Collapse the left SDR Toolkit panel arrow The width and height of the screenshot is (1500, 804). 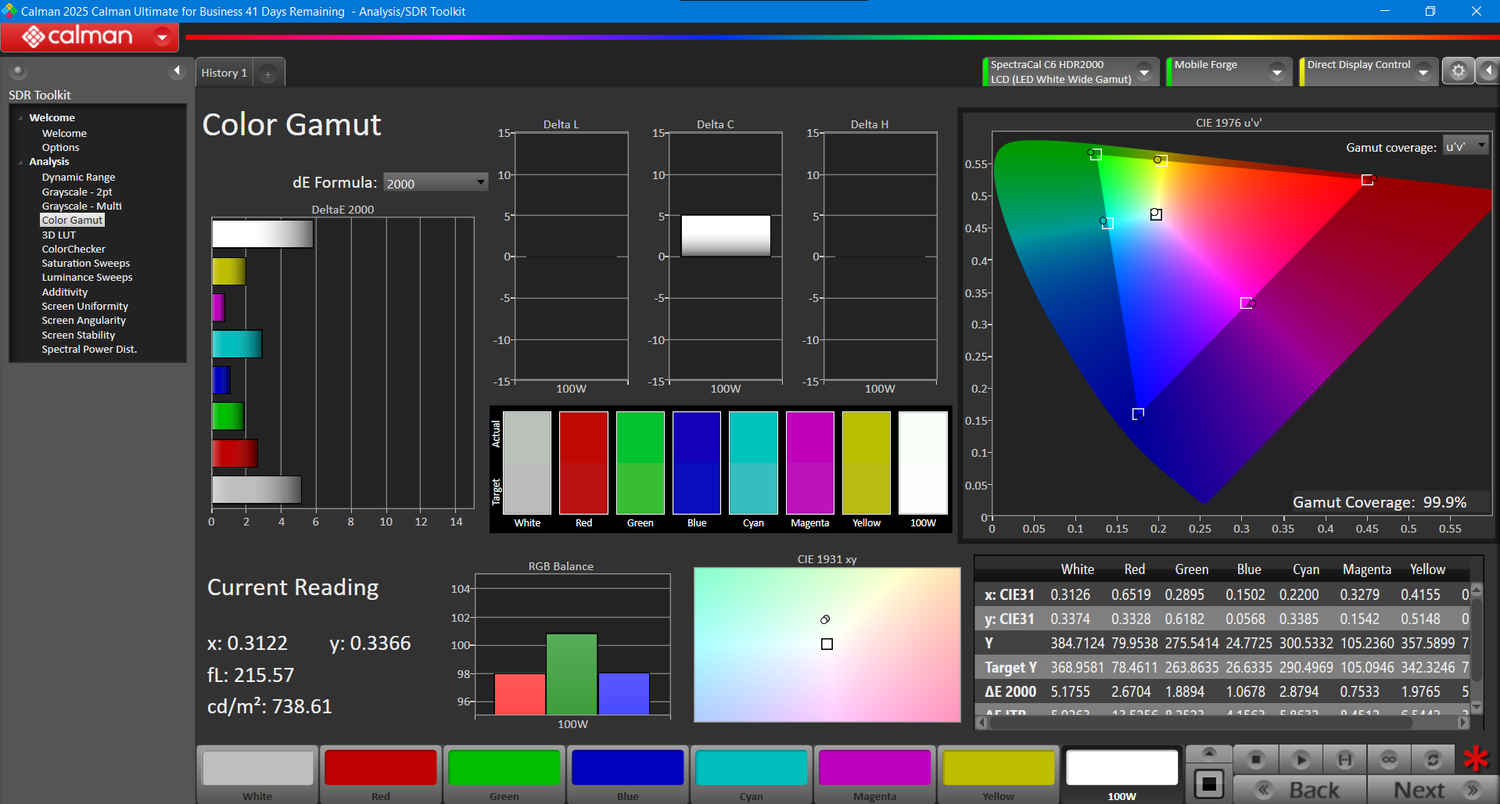click(x=177, y=71)
